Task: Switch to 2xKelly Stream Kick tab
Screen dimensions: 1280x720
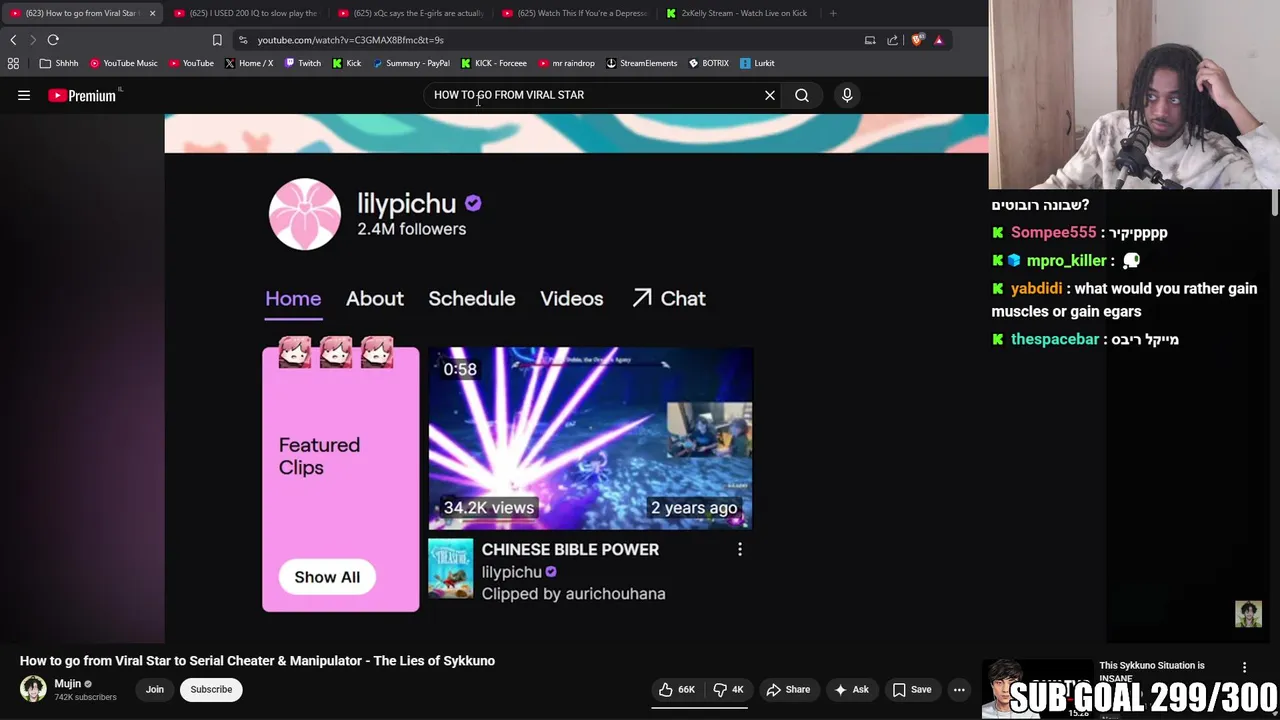Action: click(738, 13)
